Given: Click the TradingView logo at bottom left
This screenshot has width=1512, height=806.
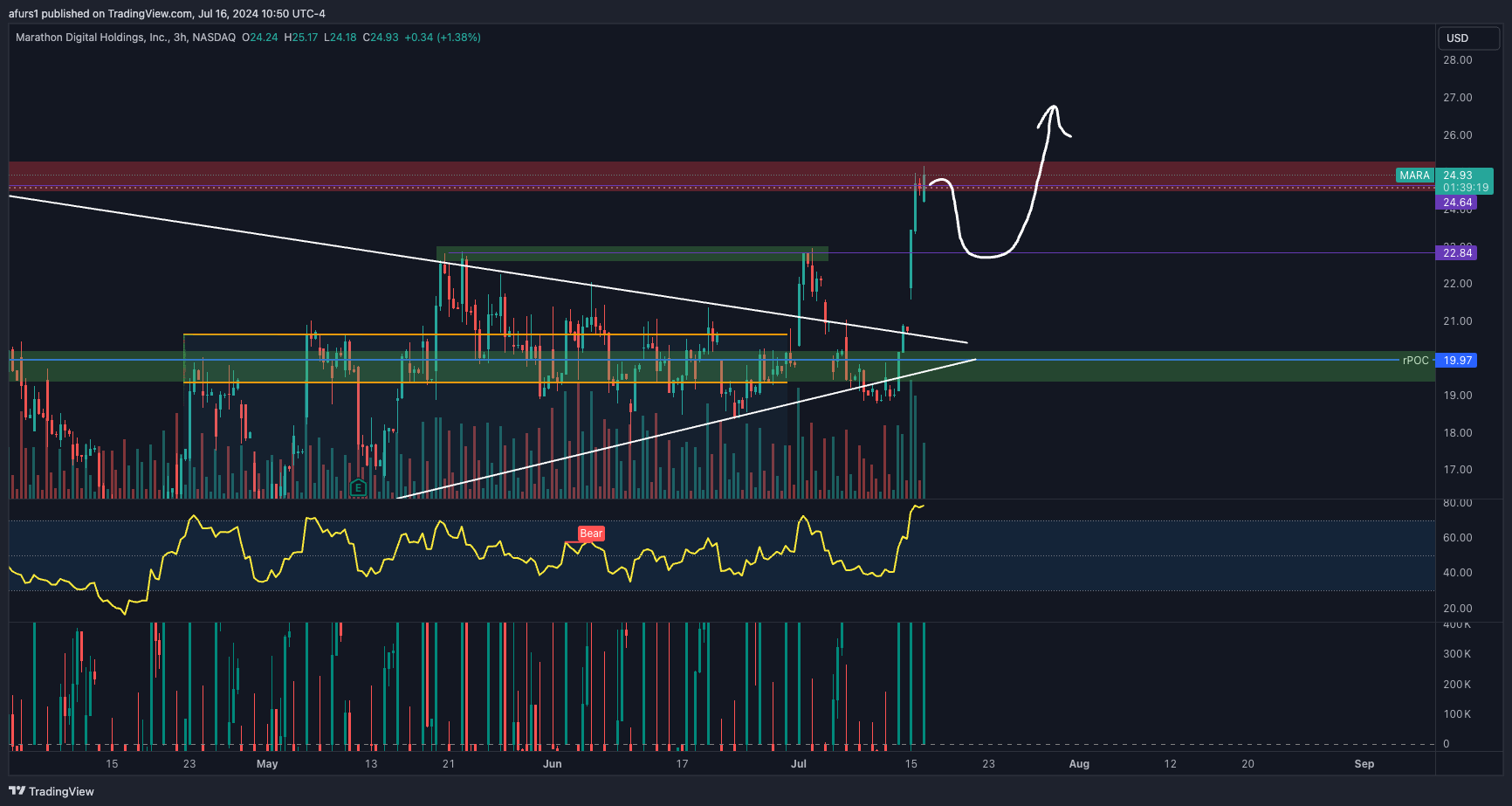Looking at the screenshot, I should (x=51, y=791).
